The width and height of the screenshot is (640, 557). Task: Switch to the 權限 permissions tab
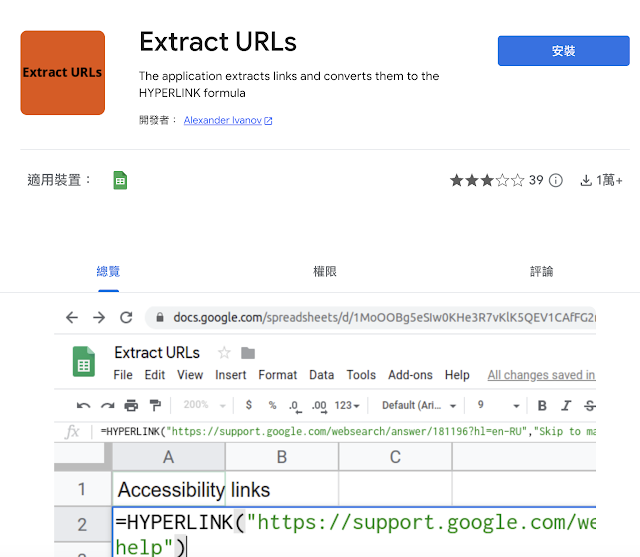(x=324, y=271)
